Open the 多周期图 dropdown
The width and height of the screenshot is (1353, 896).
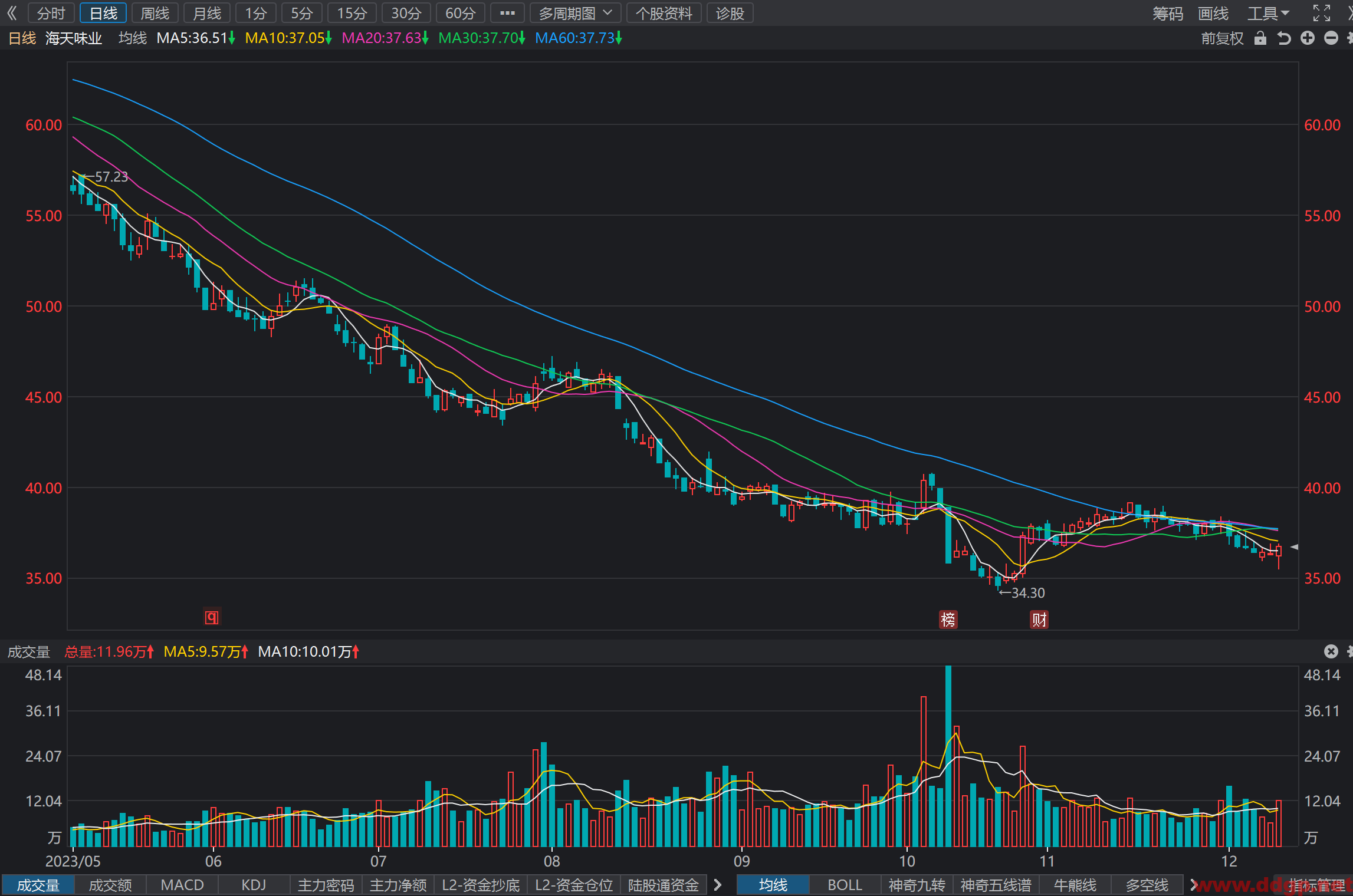pyautogui.click(x=576, y=13)
